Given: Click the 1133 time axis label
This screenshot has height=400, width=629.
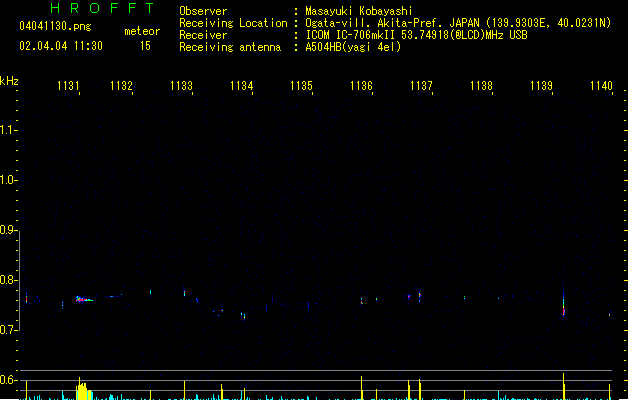Looking at the screenshot, I should [181, 86].
